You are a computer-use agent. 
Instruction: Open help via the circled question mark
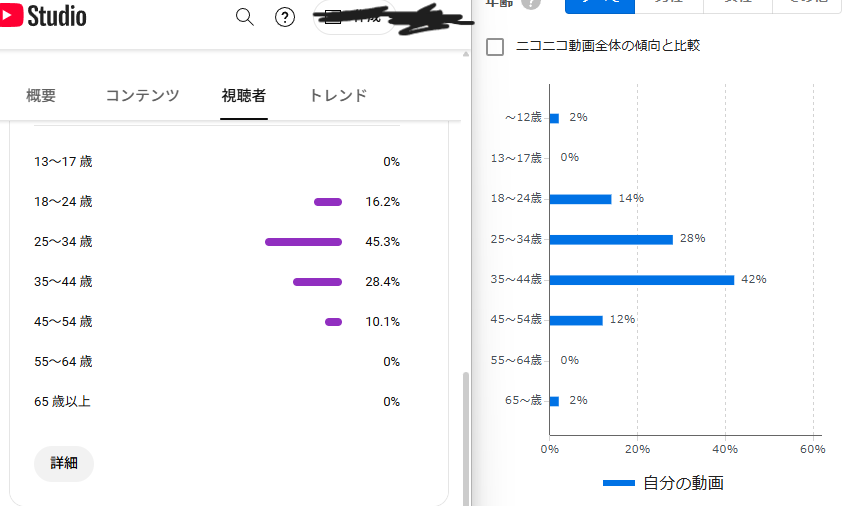[x=285, y=17]
